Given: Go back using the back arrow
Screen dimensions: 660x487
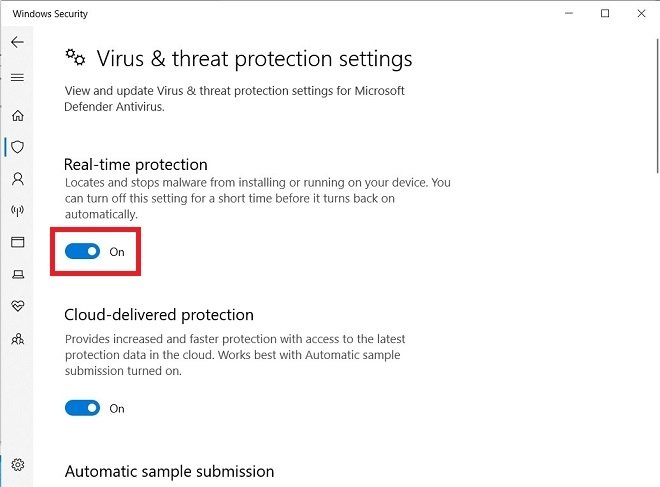Looking at the screenshot, I should click(x=17, y=42).
